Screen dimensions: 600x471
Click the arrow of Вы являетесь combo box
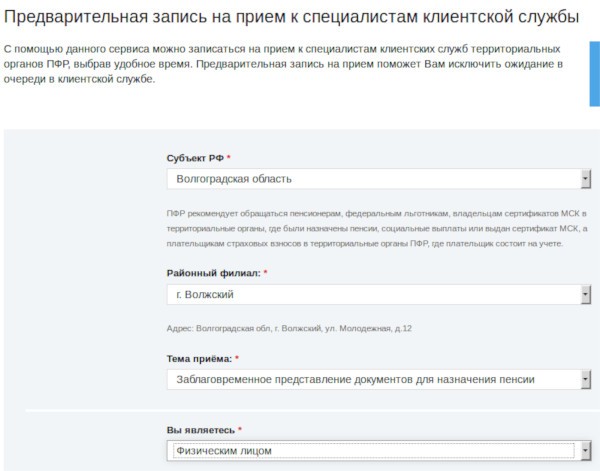(586, 451)
